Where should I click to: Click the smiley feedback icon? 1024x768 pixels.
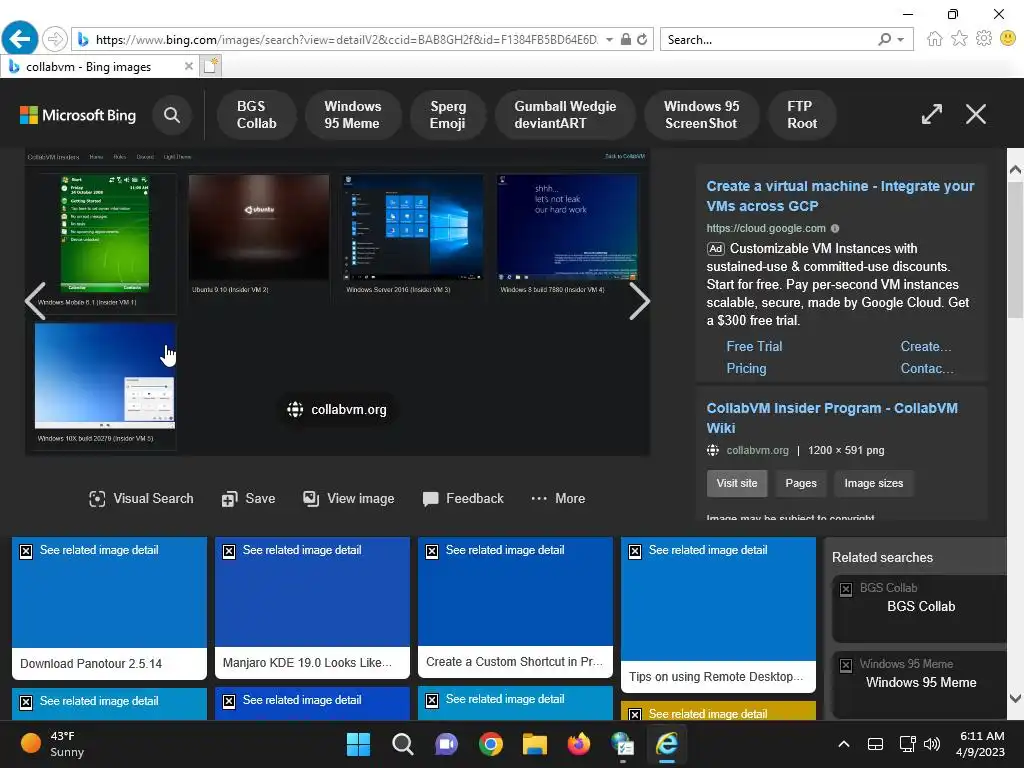click(1008, 39)
